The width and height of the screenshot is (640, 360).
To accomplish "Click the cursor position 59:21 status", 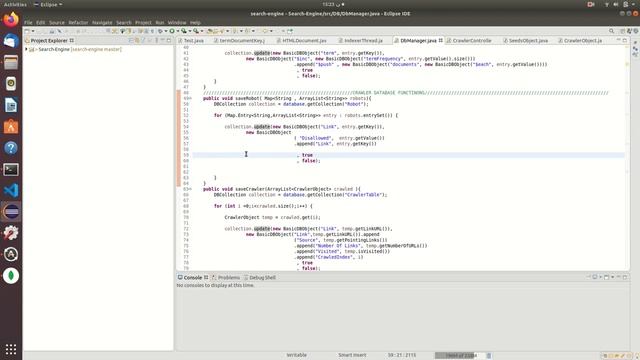I will coord(402,355).
